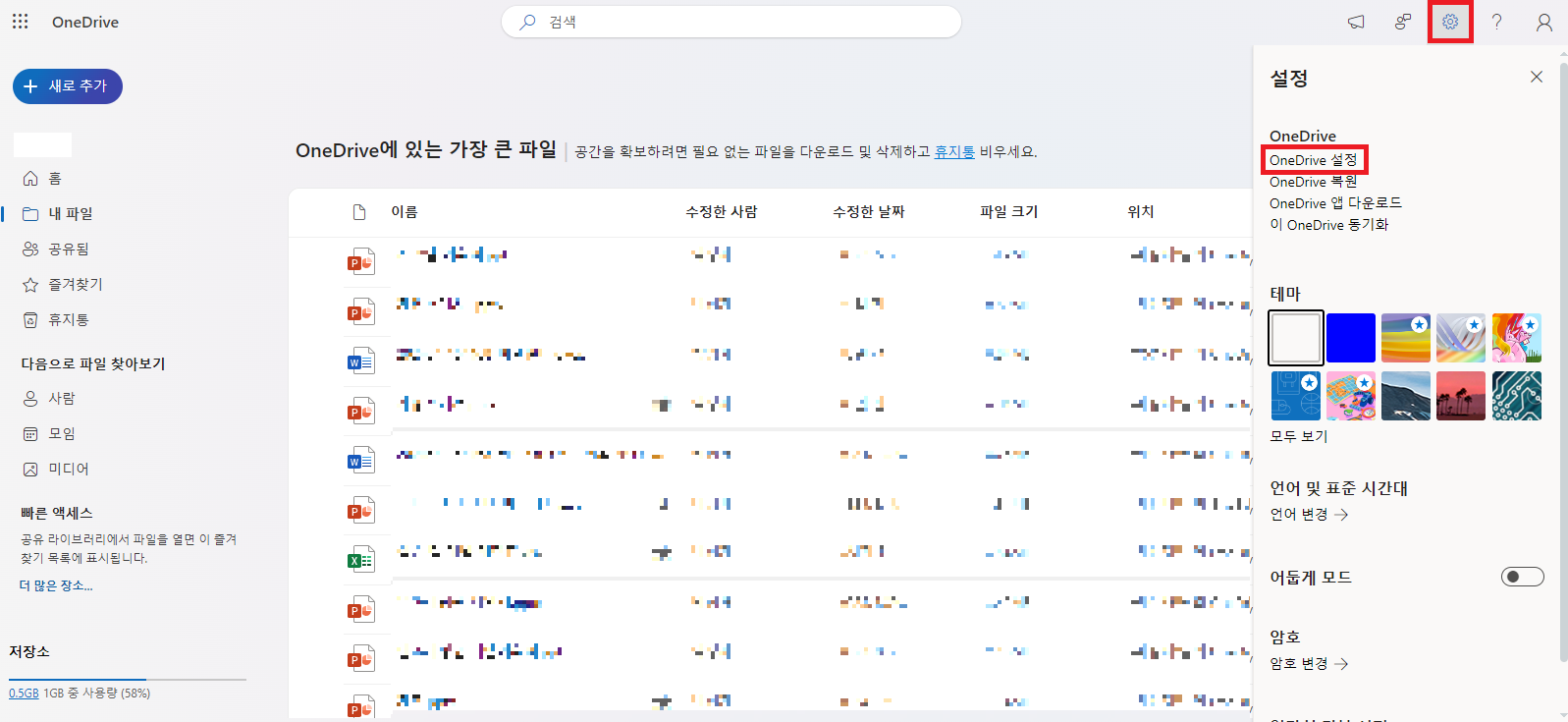Click the Excel file icon in the list
The width and height of the screenshot is (1568, 722).
360,559
